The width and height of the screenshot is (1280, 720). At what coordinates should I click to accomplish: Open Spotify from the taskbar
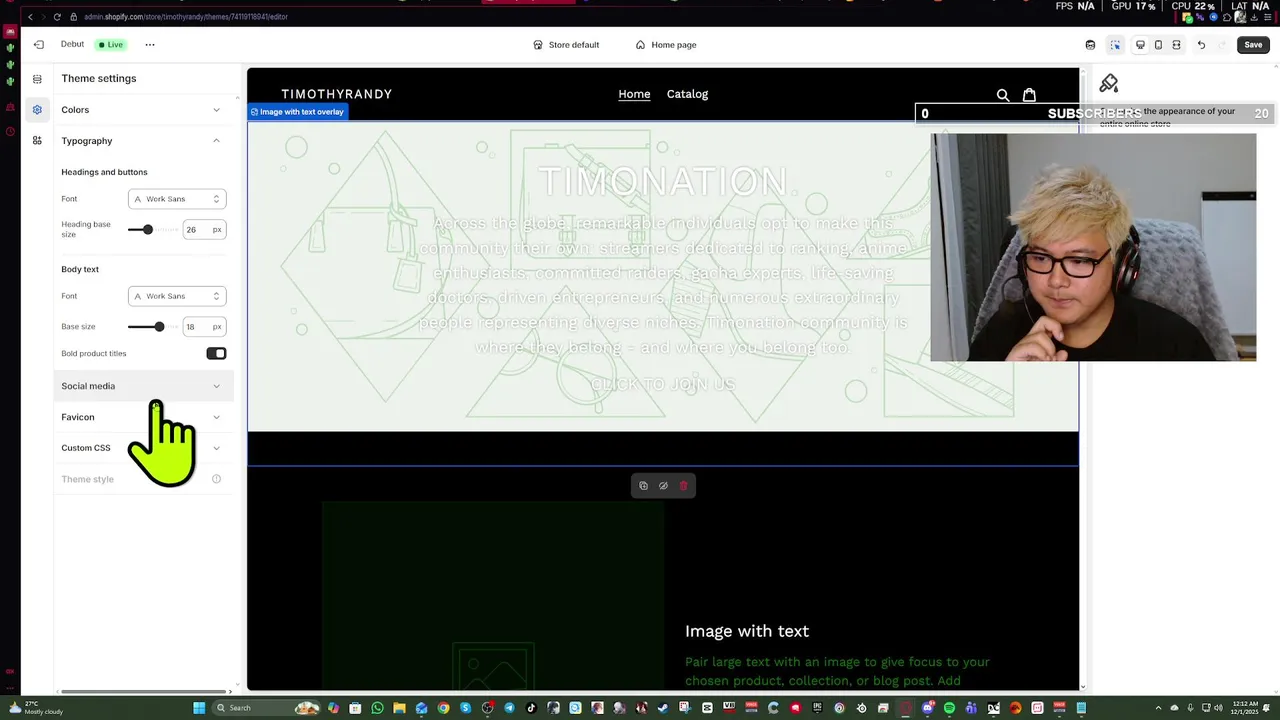pyautogui.click(x=949, y=708)
